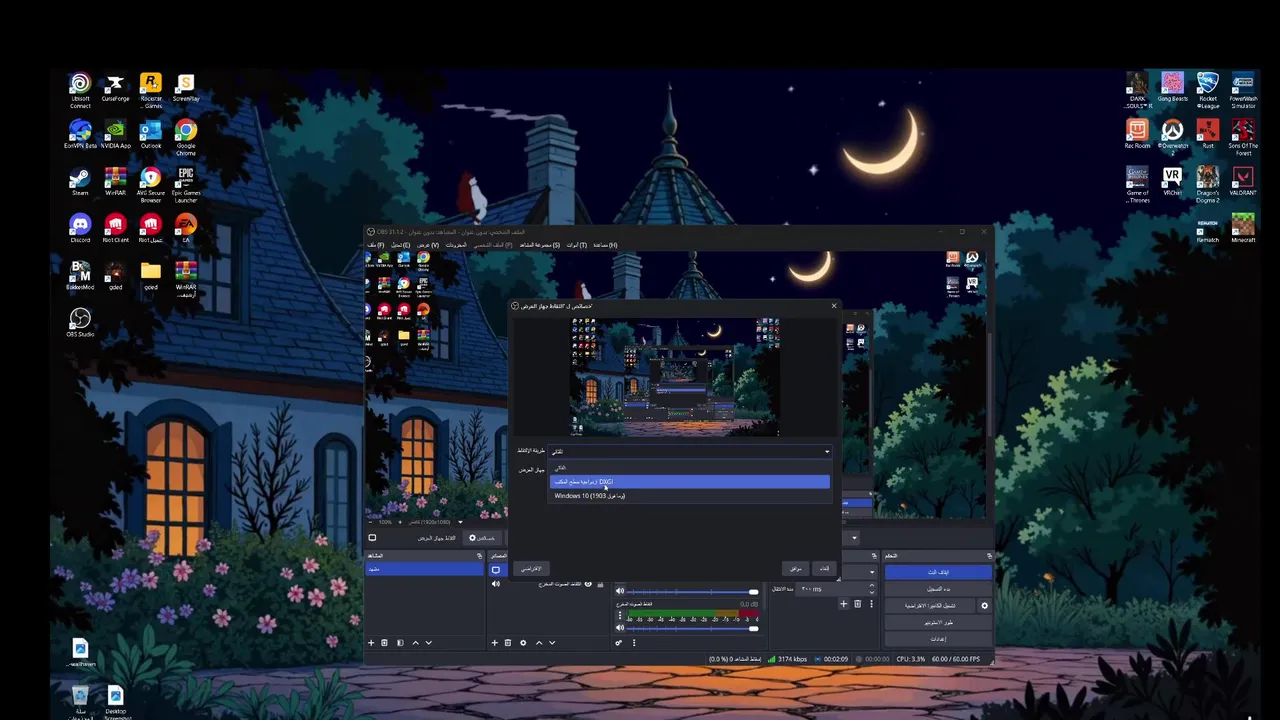Click Start Recording in Controls dock

[939, 588]
